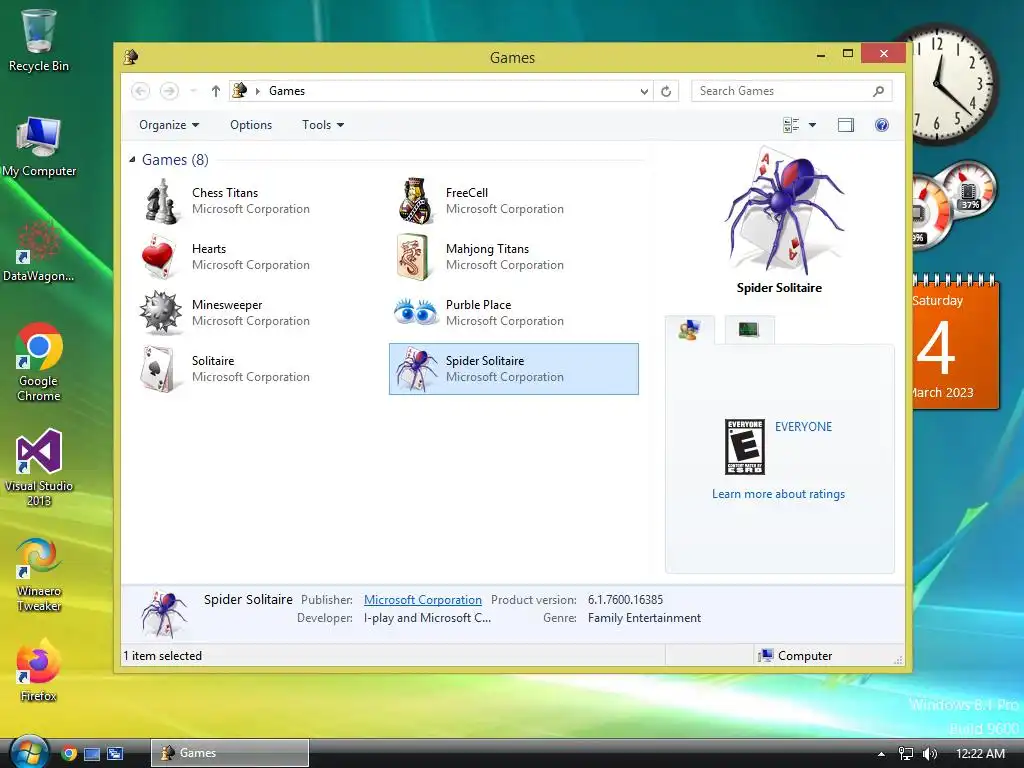Select the Hearts game icon
The image size is (1024, 768).
coord(159,257)
